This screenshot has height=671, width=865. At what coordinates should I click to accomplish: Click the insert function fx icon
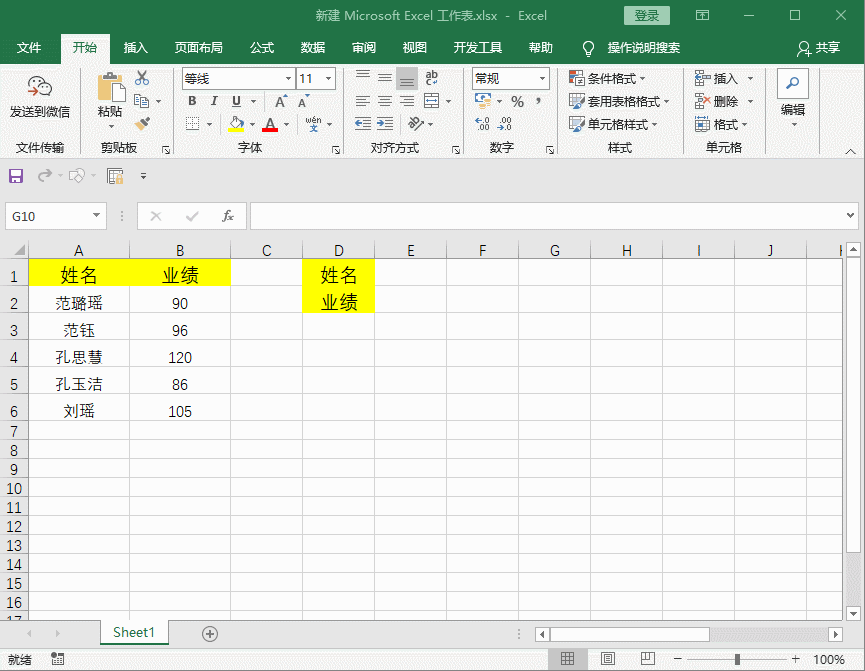coord(228,216)
